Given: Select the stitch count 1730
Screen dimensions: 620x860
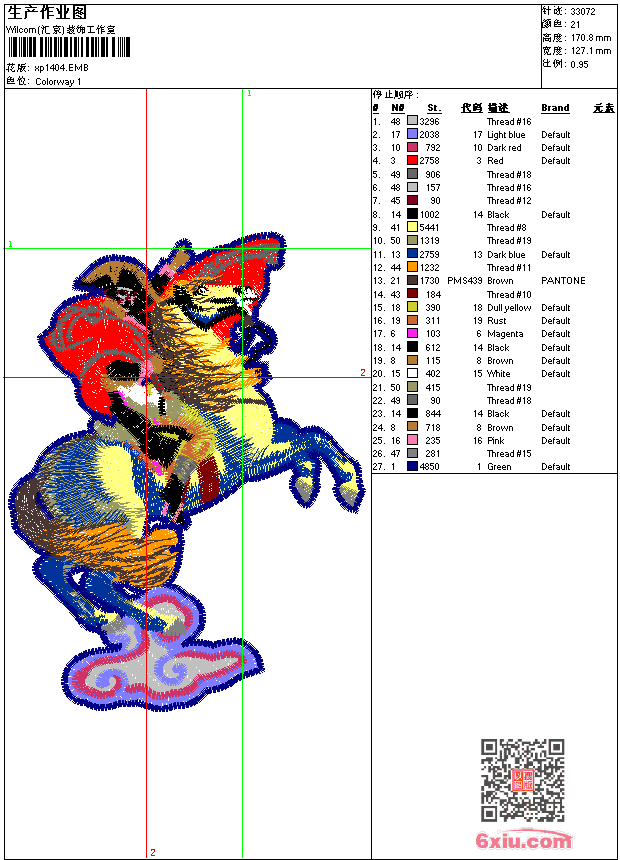Looking at the screenshot, I should pyautogui.click(x=430, y=281).
